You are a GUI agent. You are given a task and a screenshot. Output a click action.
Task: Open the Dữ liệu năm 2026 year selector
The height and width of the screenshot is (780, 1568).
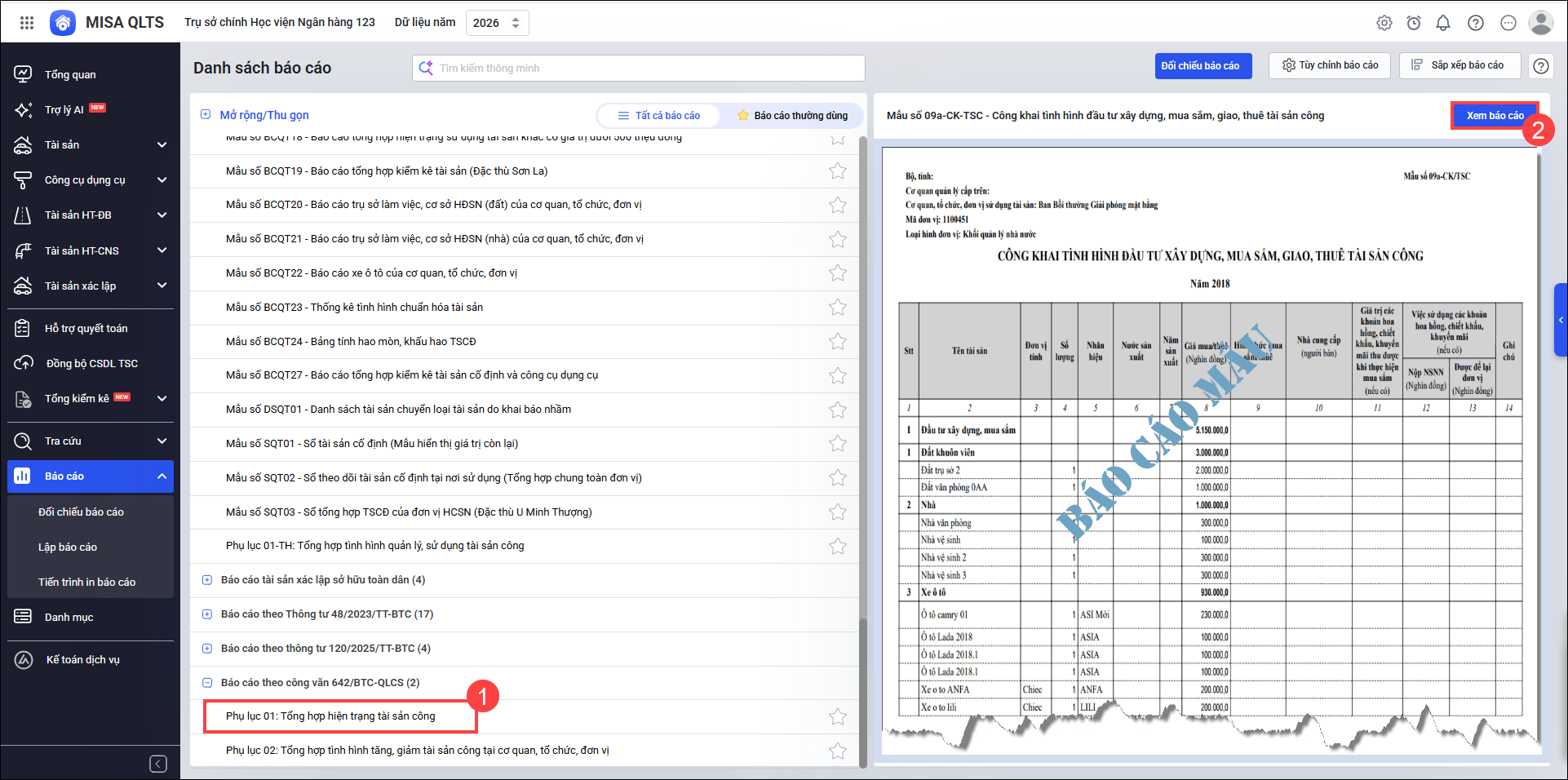click(x=496, y=23)
